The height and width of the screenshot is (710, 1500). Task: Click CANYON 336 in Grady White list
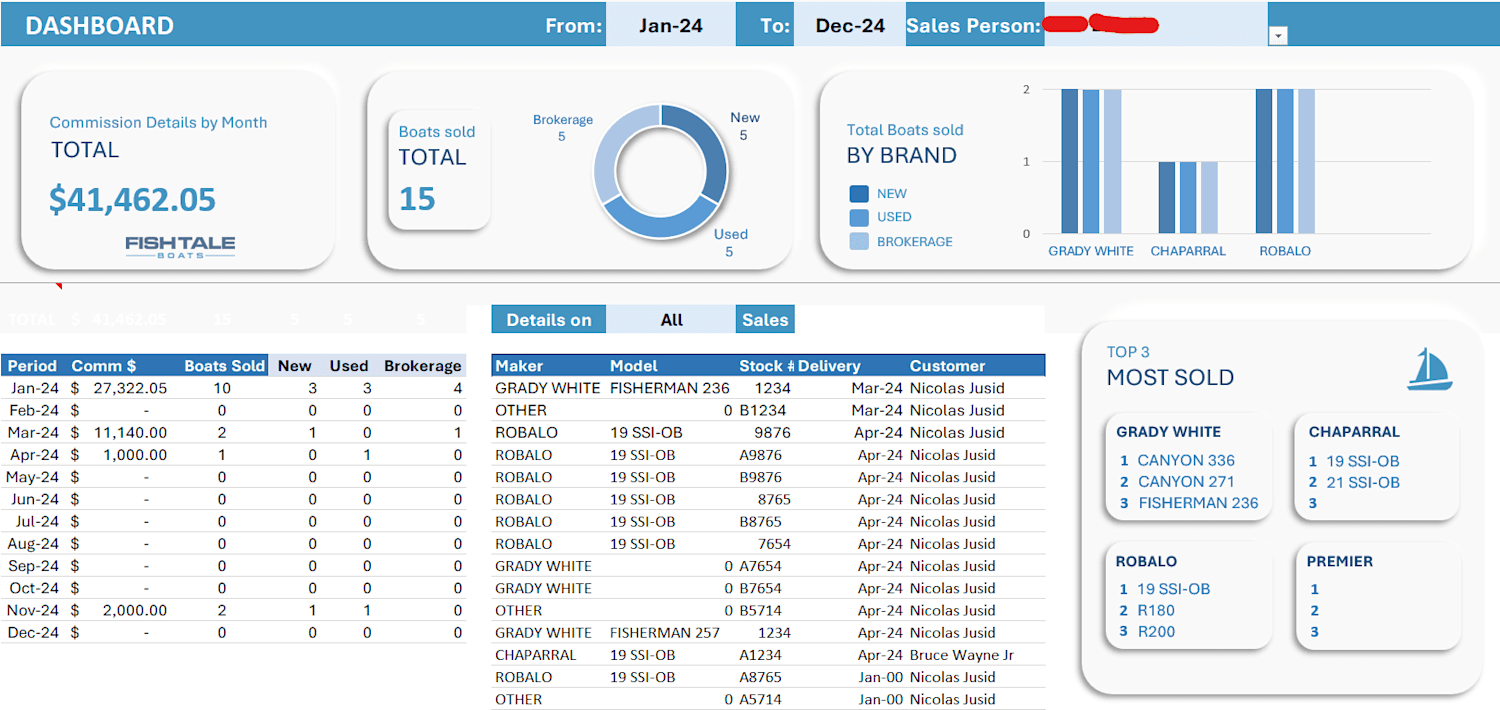1186,460
